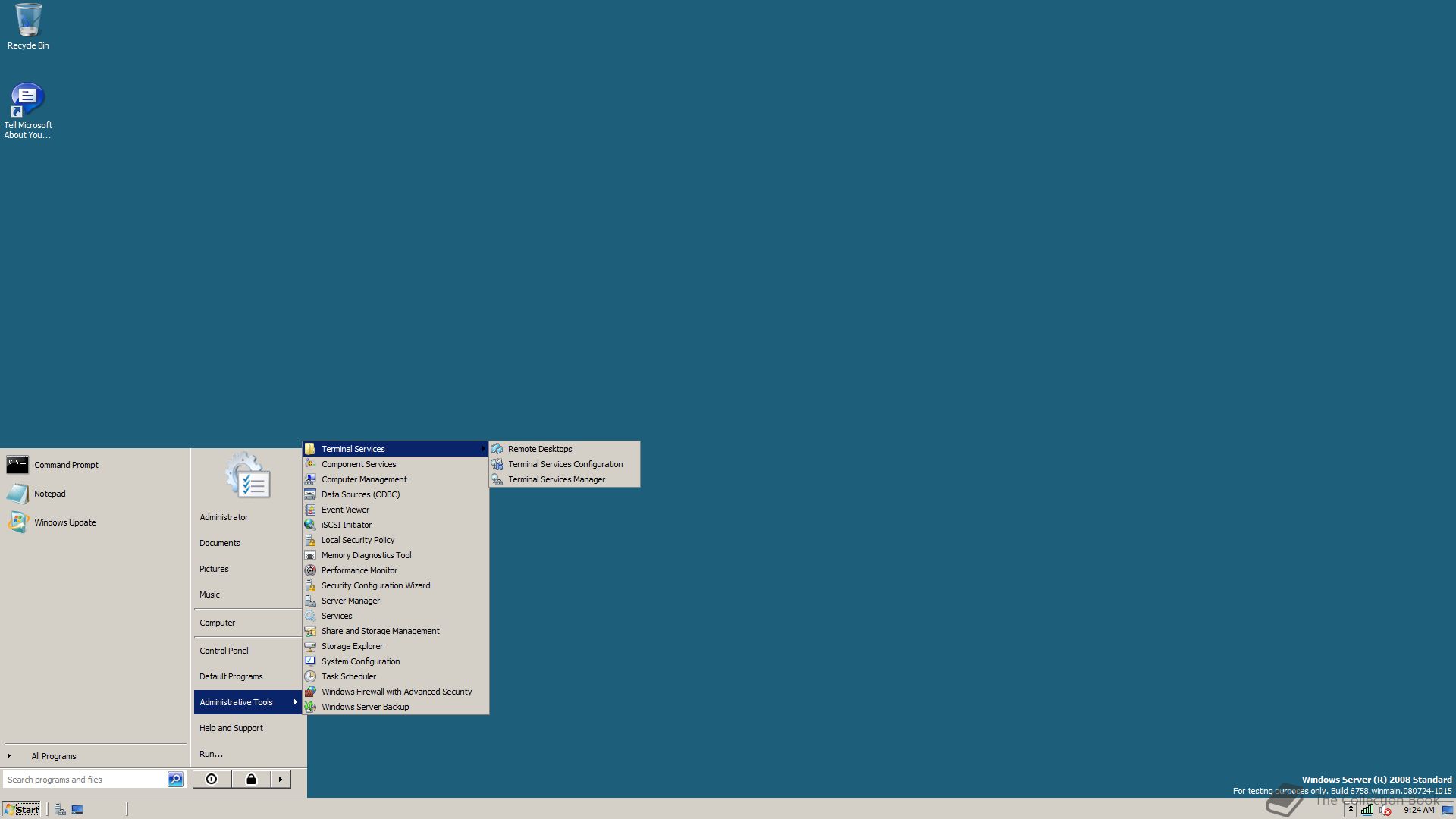Click the Windows Update icon in Start menu
Viewport: 1456px width, 819px height.
17,522
